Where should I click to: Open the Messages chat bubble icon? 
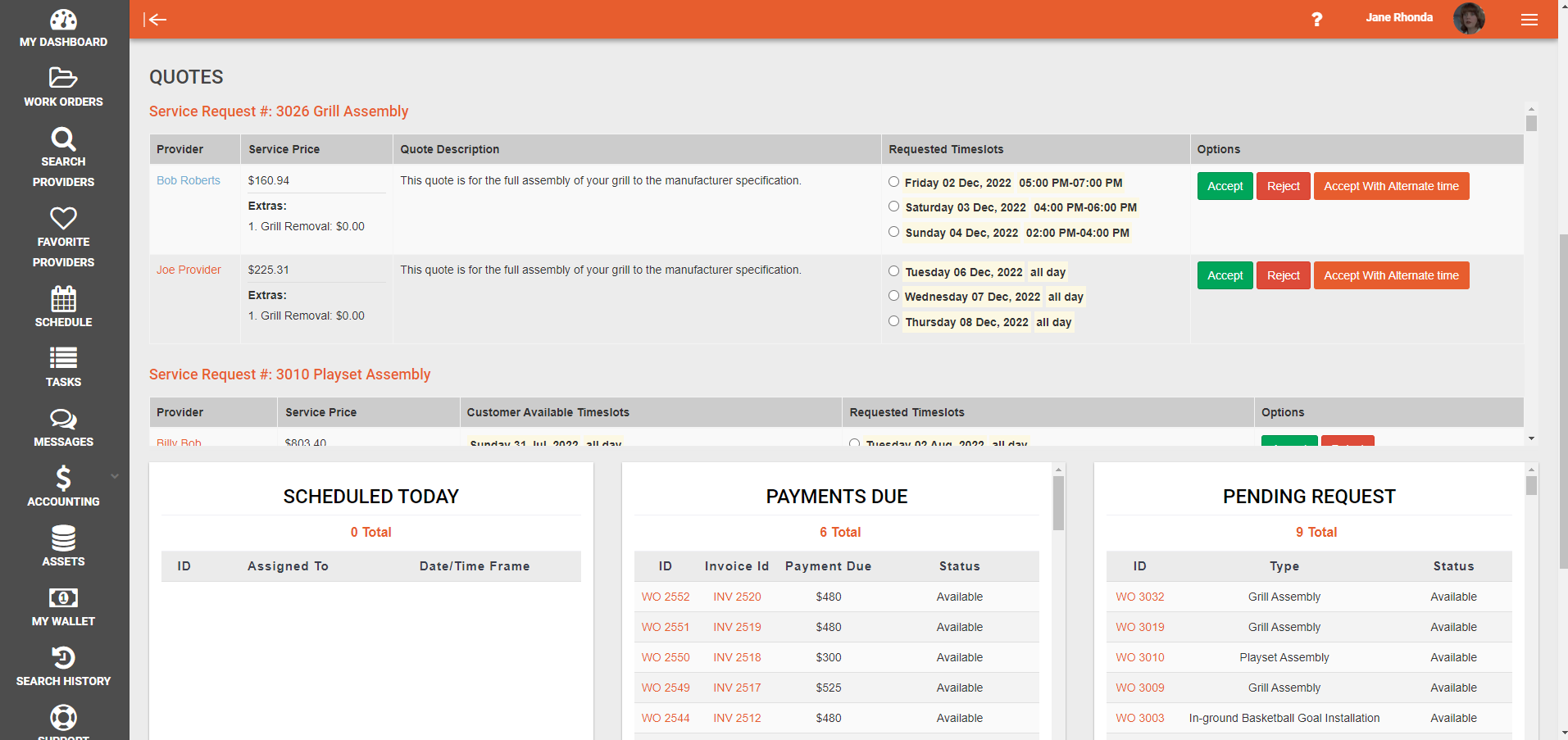click(x=63, y=420)
